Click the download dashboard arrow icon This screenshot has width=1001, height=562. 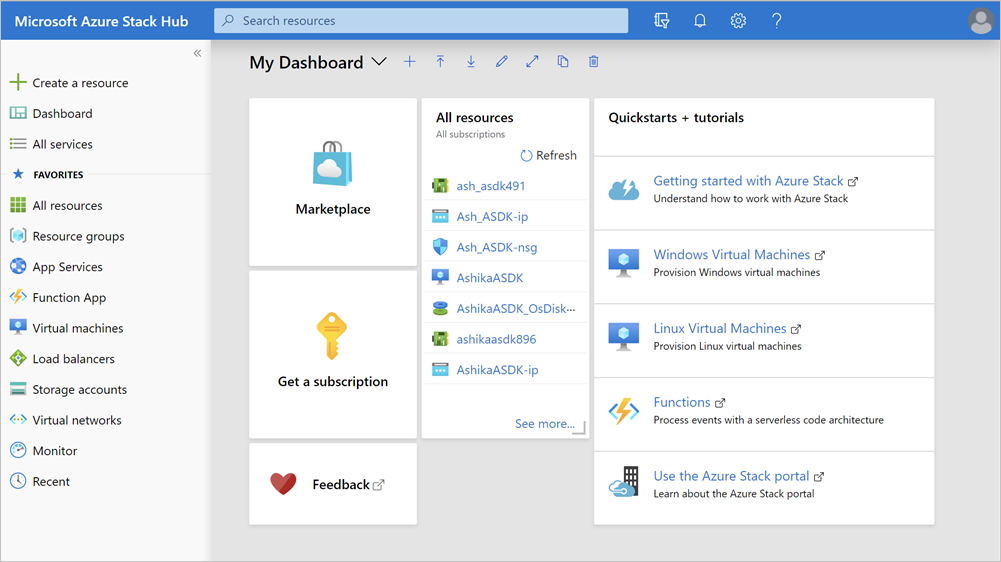pyautogui.click(x=471, y=62)
